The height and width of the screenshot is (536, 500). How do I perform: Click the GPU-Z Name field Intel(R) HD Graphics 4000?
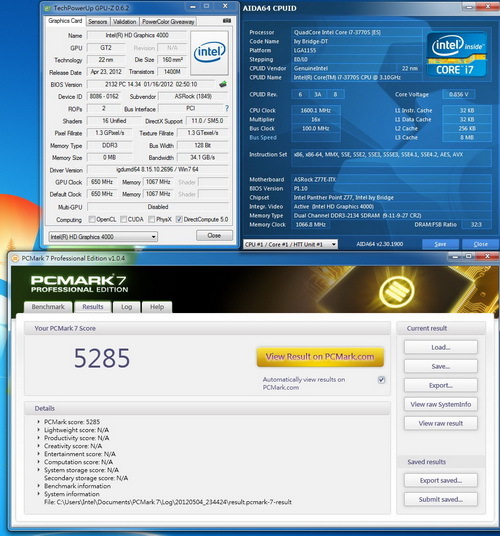[137, 35]
